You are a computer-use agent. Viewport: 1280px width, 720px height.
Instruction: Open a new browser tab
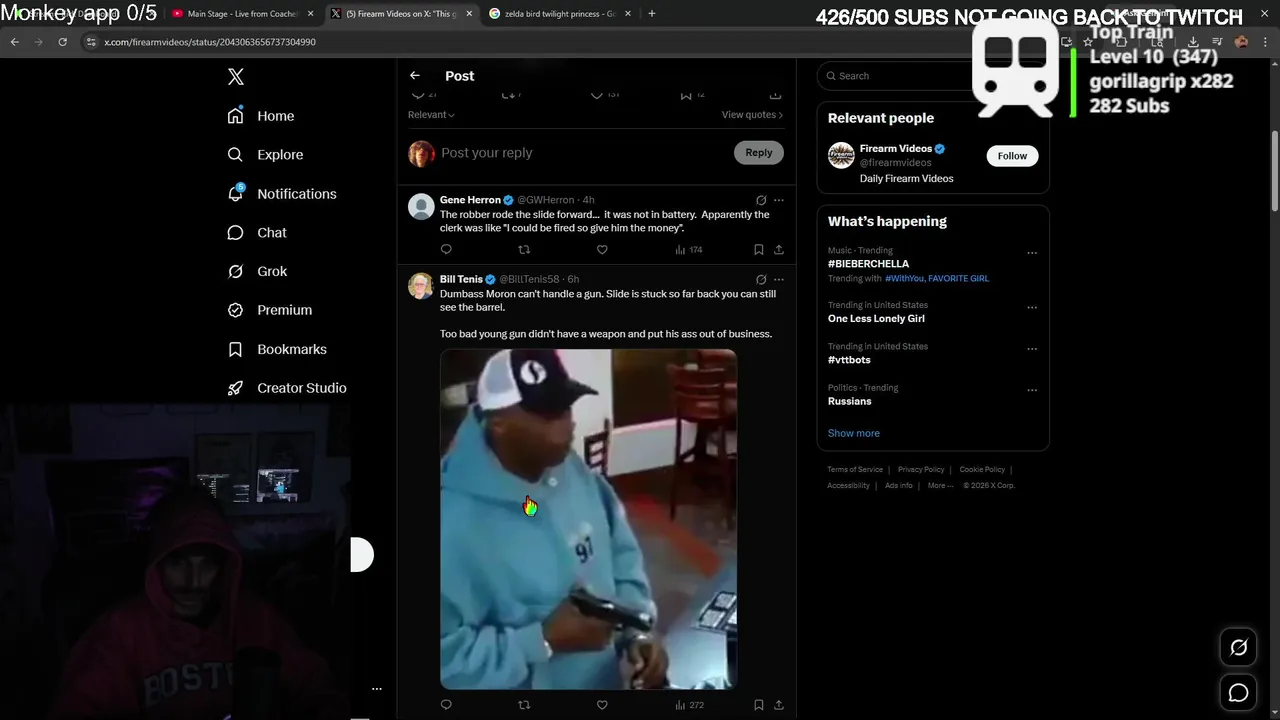point(652,14)
